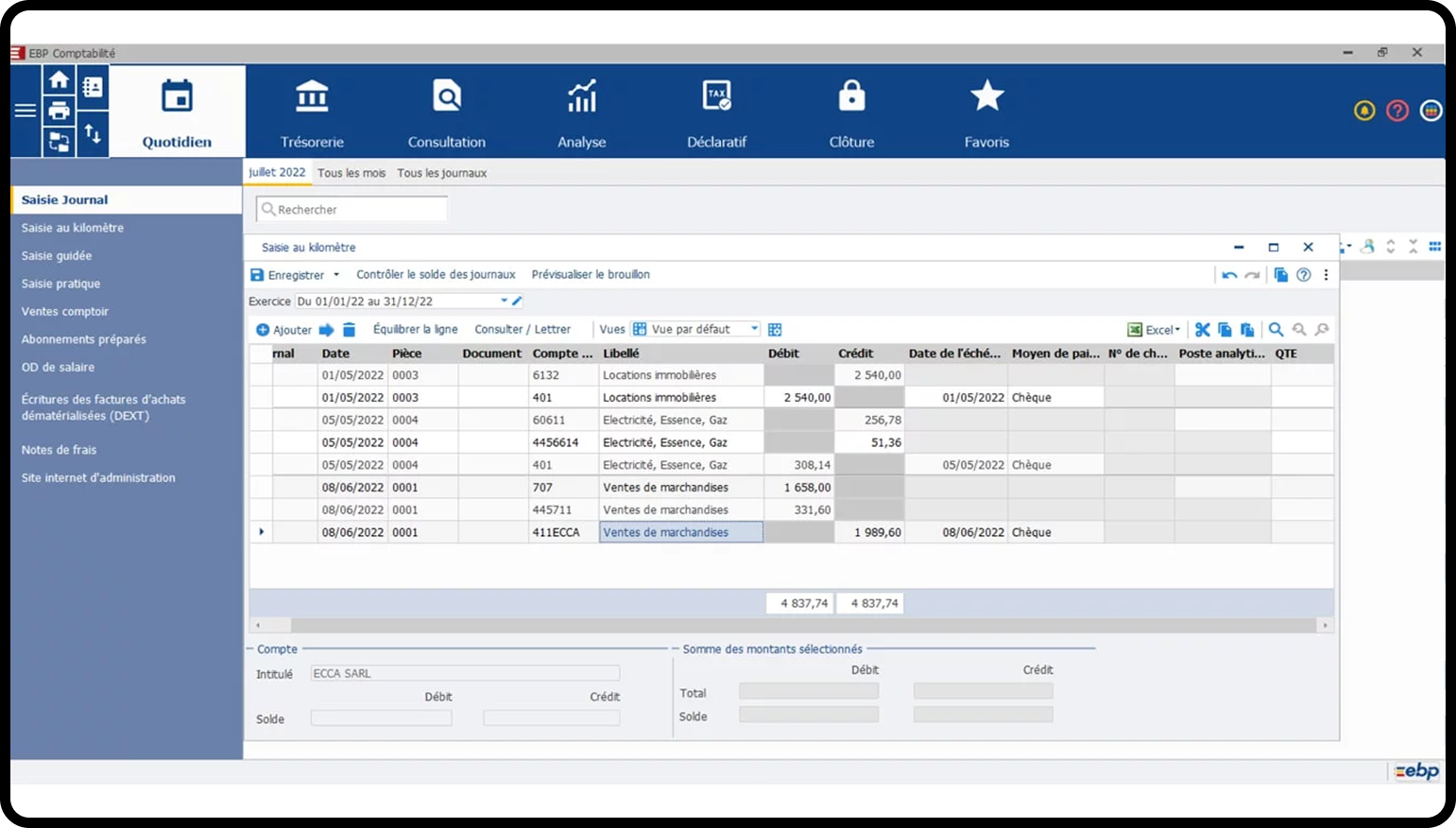Go to home with the house icon
Viewport: 1456px width, 828px height.
point(59,80)
